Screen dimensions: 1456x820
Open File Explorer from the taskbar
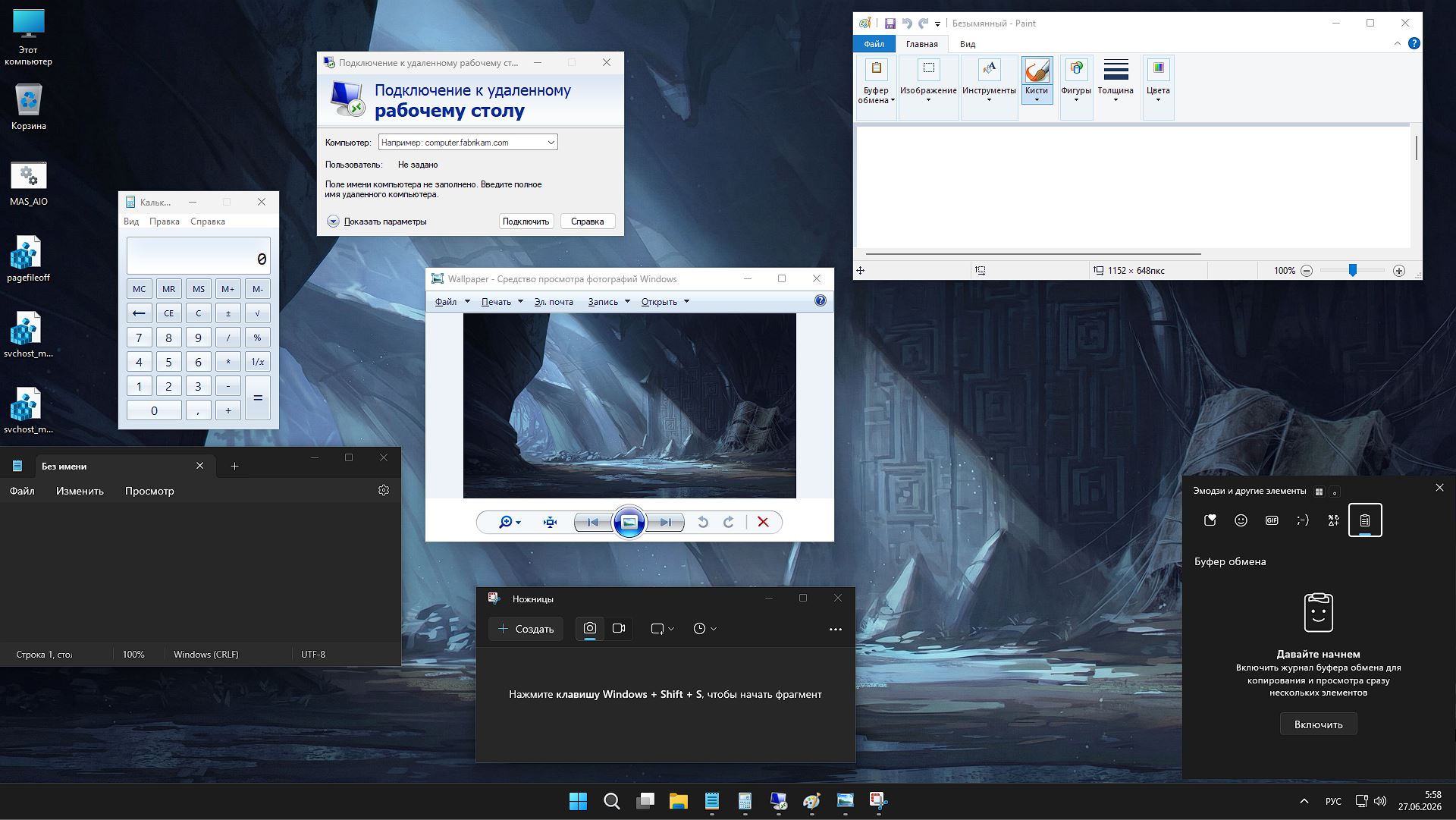tap(678, 801)
